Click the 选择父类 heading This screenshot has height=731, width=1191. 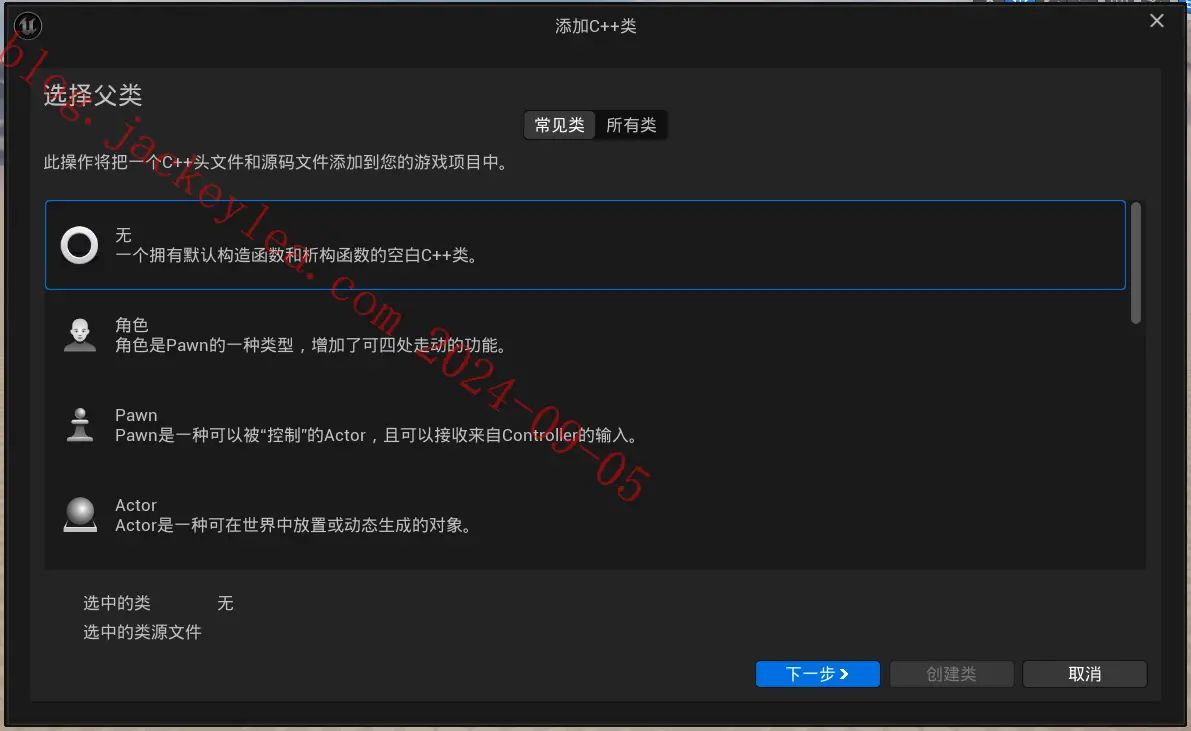point(93,95)
